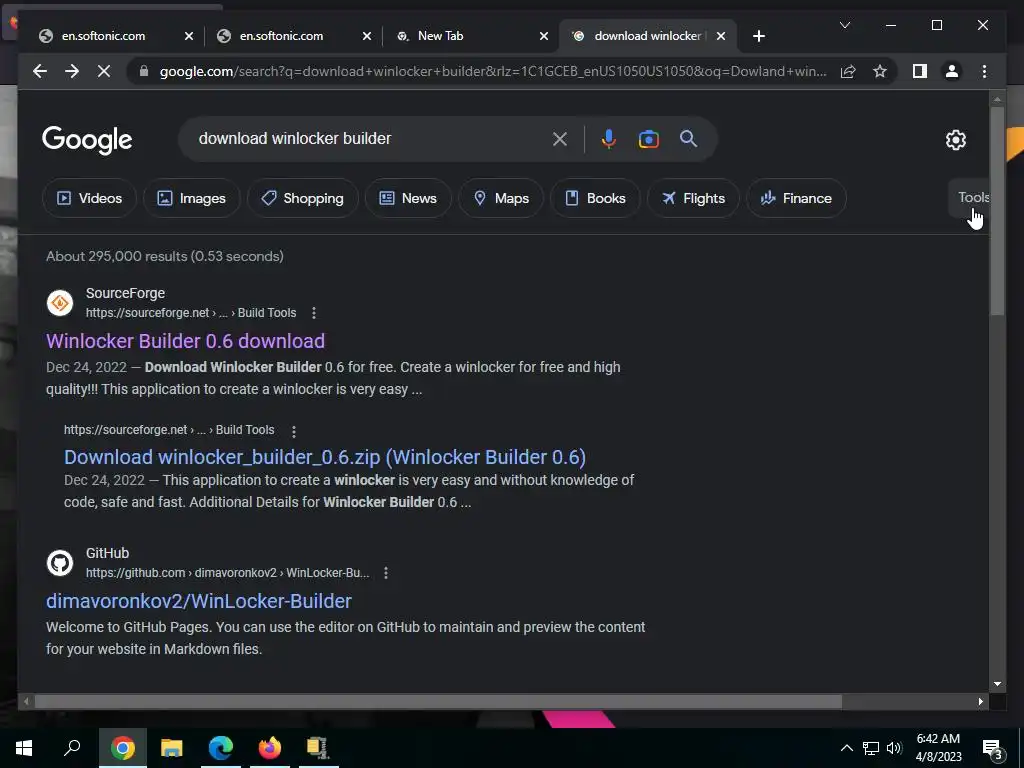Image resolution: width=1024 pixels, height=768 pixels.
Task: Filter results by Finance
Action: pyautogui.click(x=796, y=198)
